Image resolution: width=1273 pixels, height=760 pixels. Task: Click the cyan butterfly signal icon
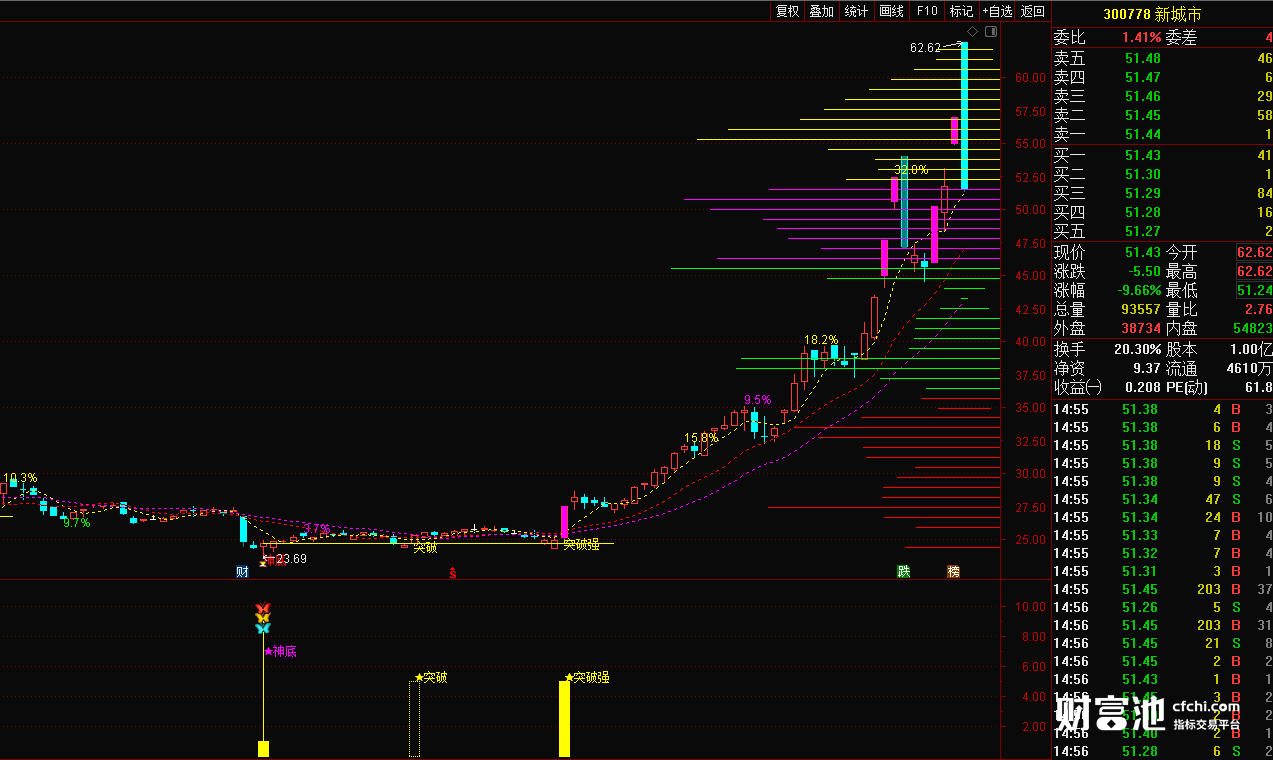[x=263, y=628]
